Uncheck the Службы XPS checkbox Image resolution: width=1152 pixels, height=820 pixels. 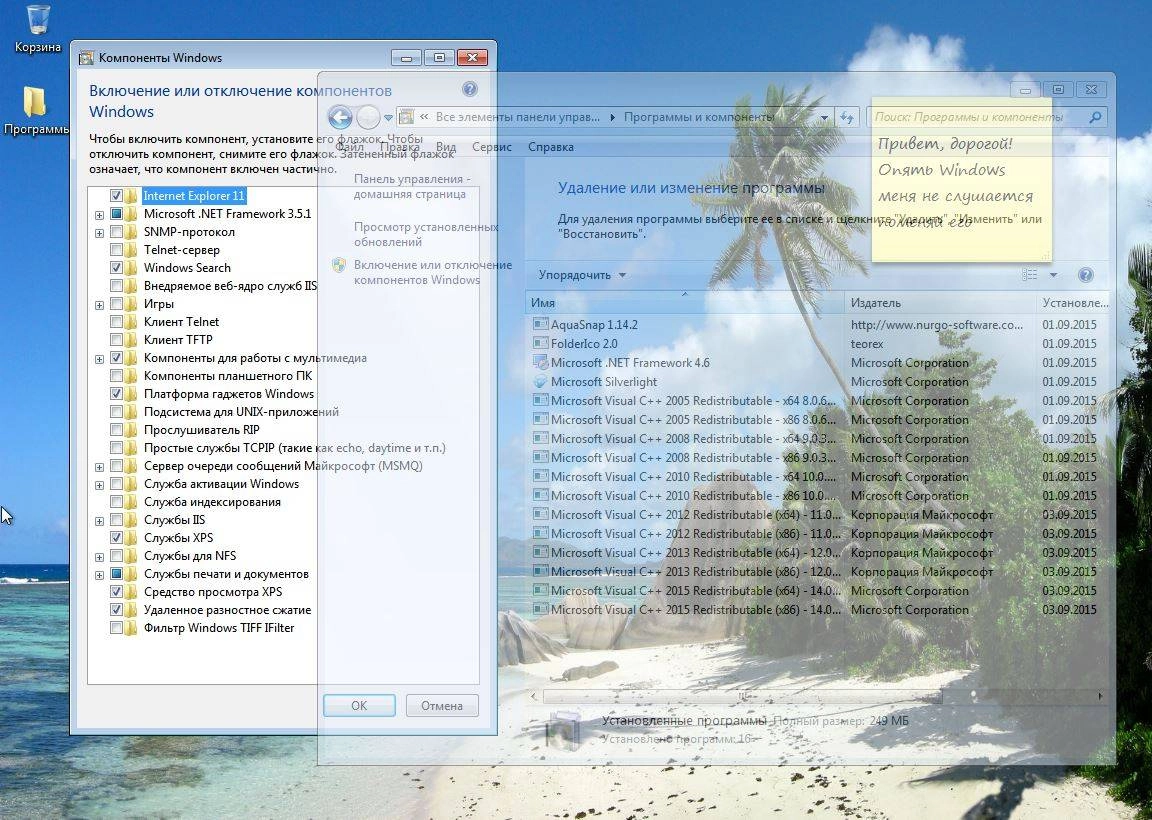116,538
